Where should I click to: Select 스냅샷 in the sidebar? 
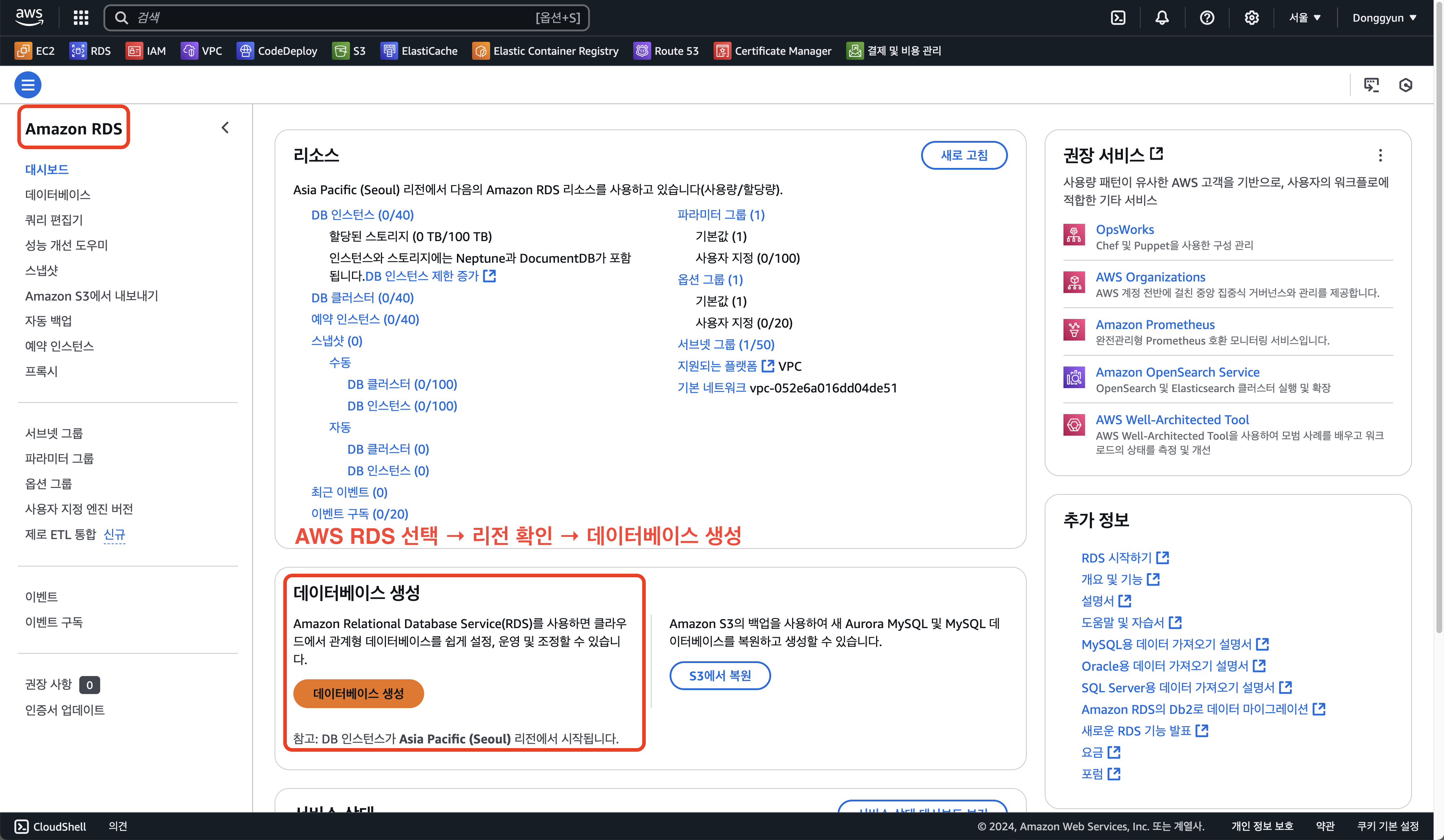tap(41, 270)
